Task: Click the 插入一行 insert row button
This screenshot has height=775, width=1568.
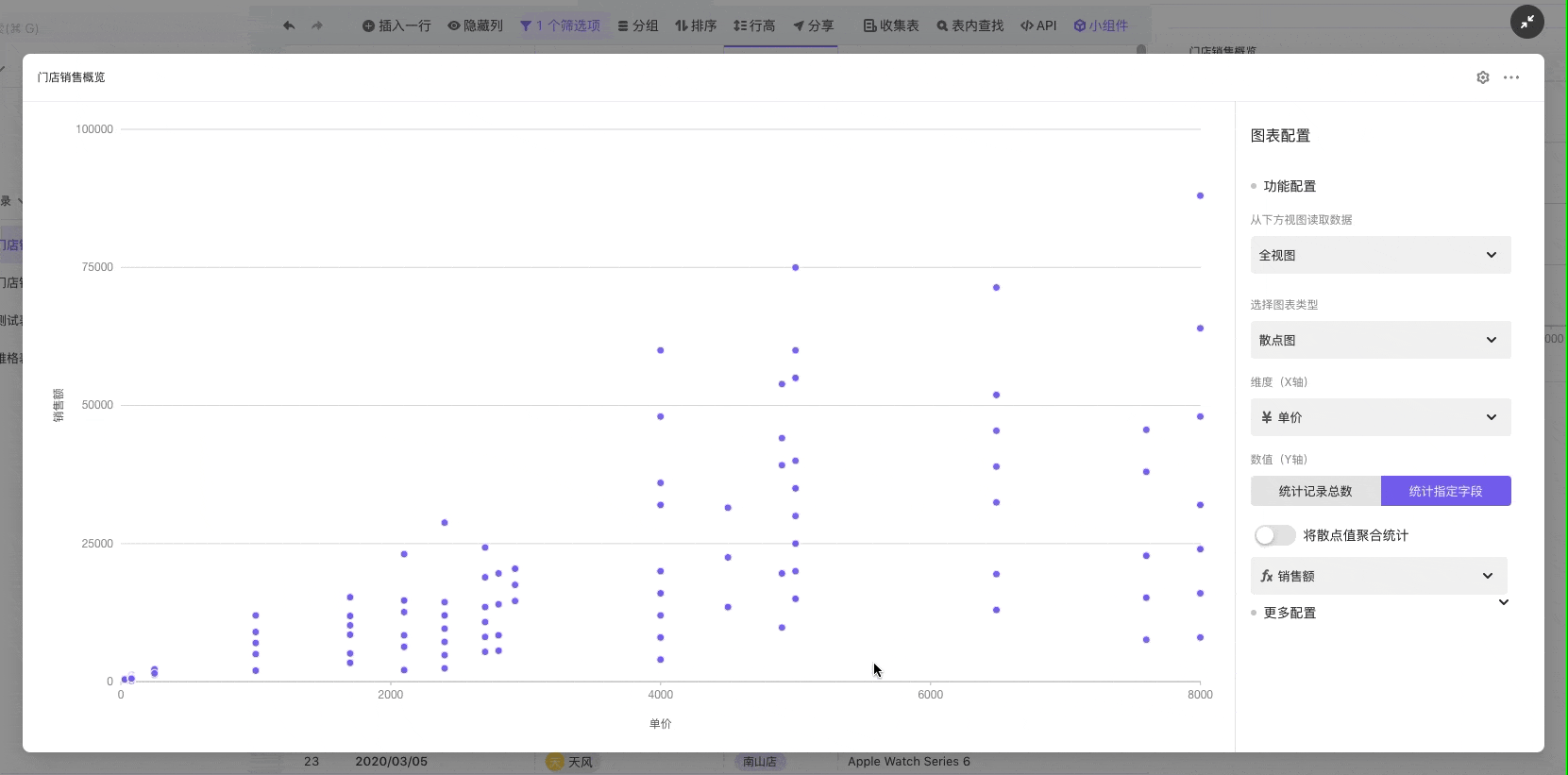Action: [x=396, y=25]
